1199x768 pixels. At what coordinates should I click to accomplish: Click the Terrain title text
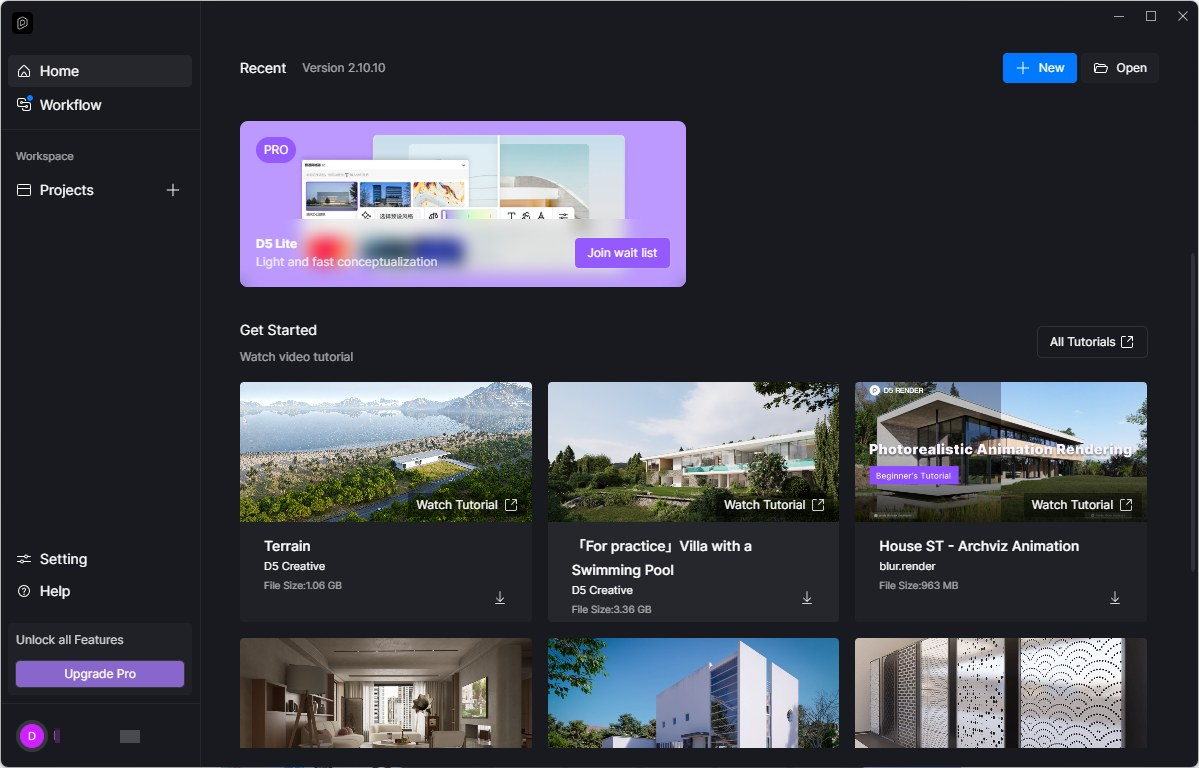[x=287, y=546]
